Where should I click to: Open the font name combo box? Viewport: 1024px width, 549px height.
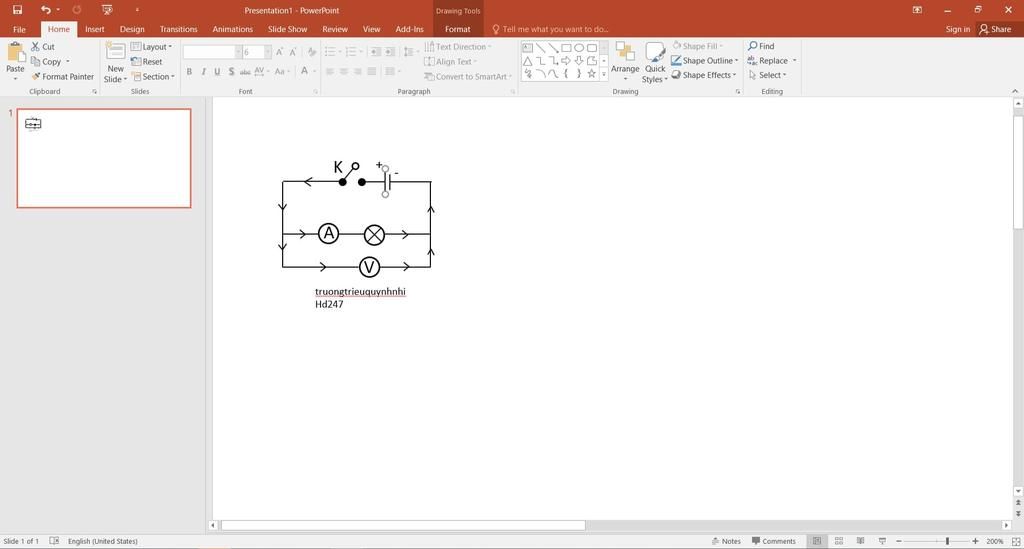[x=212, y=52]
